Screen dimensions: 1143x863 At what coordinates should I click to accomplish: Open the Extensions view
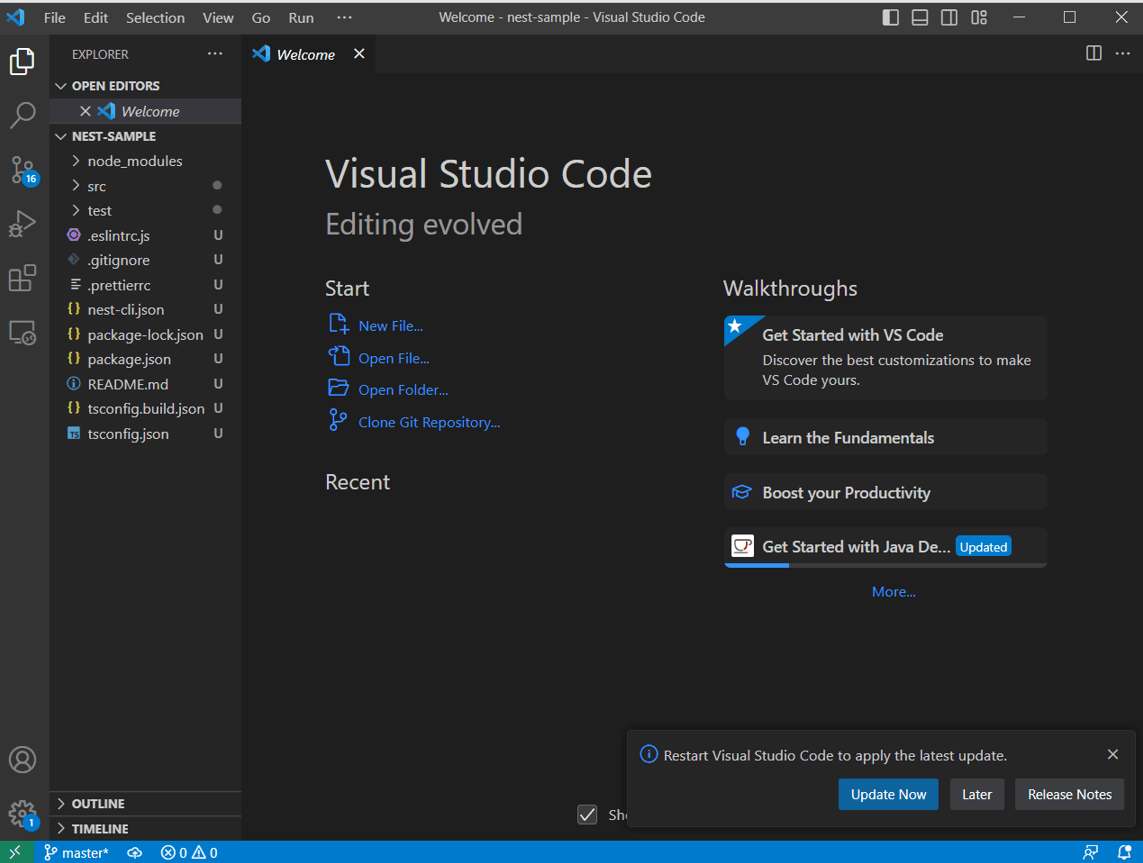point(23,278)
